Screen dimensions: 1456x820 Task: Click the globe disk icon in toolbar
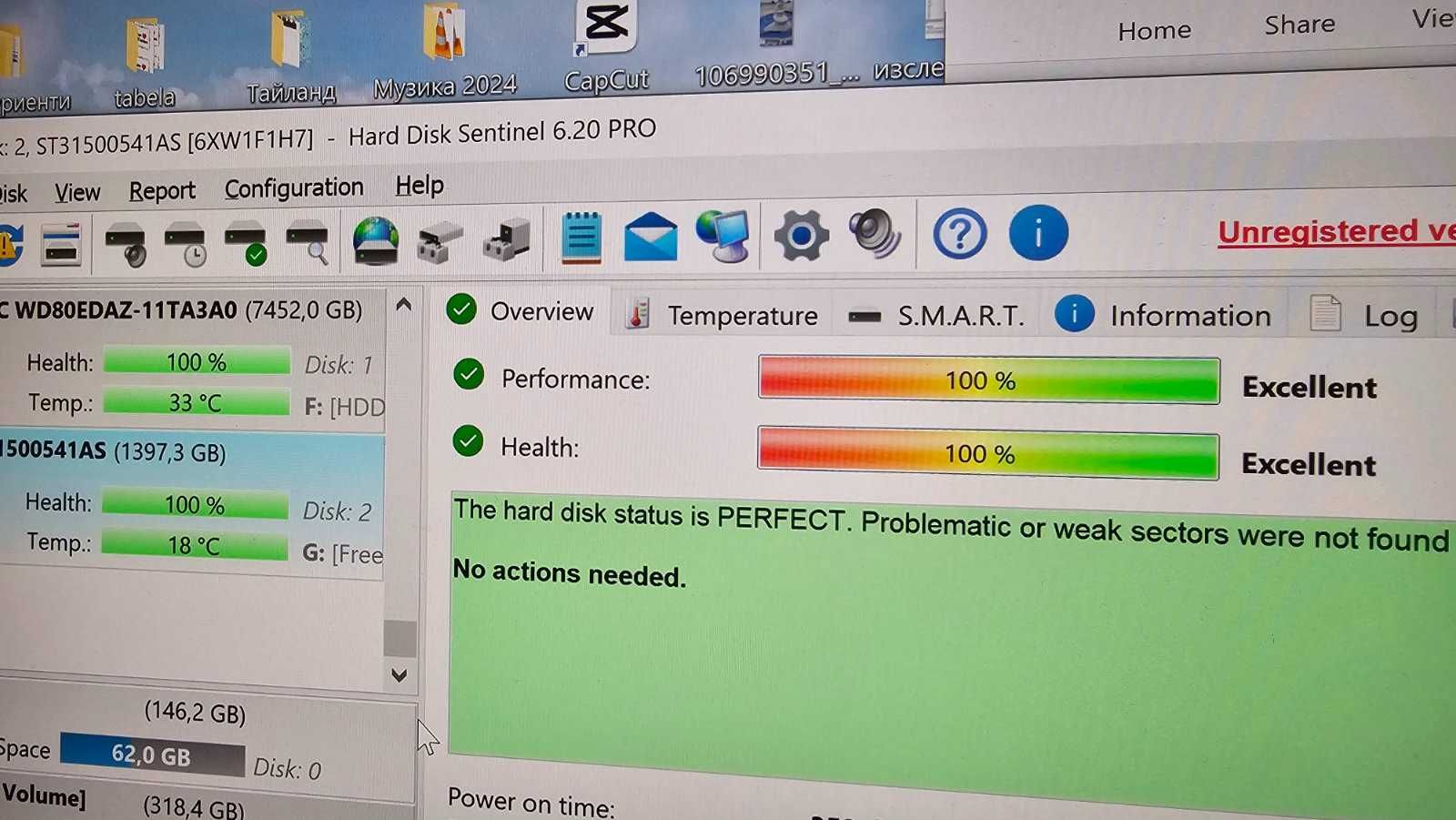pyautogui.click(x=376, y=241)
